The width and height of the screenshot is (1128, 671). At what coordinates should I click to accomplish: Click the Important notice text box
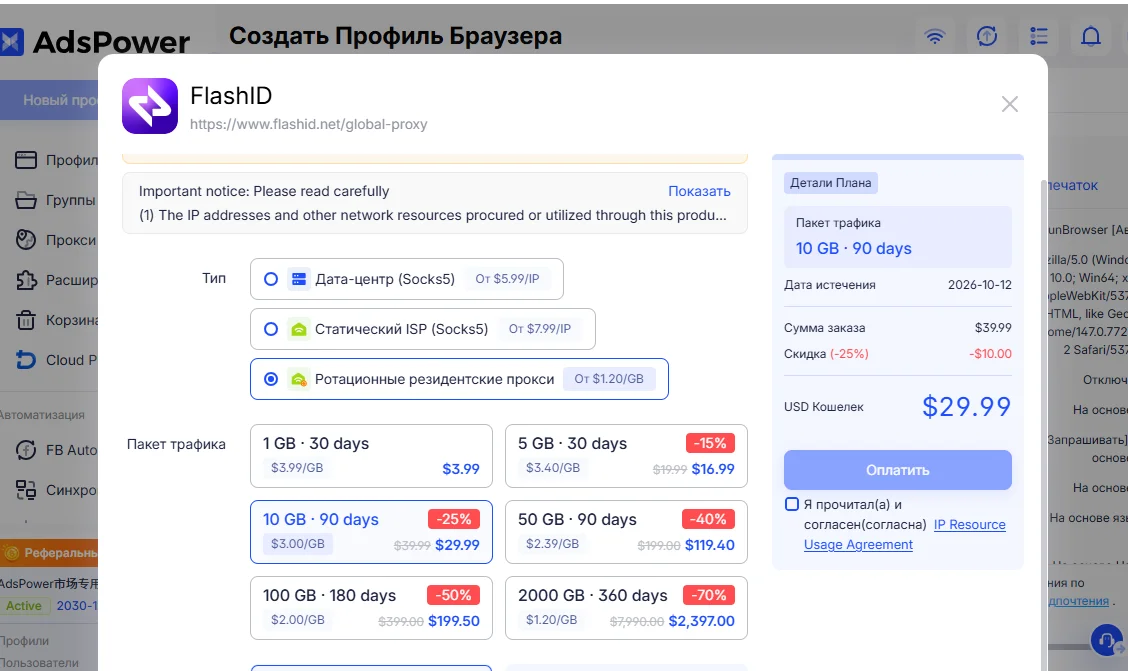click(435, 204)
